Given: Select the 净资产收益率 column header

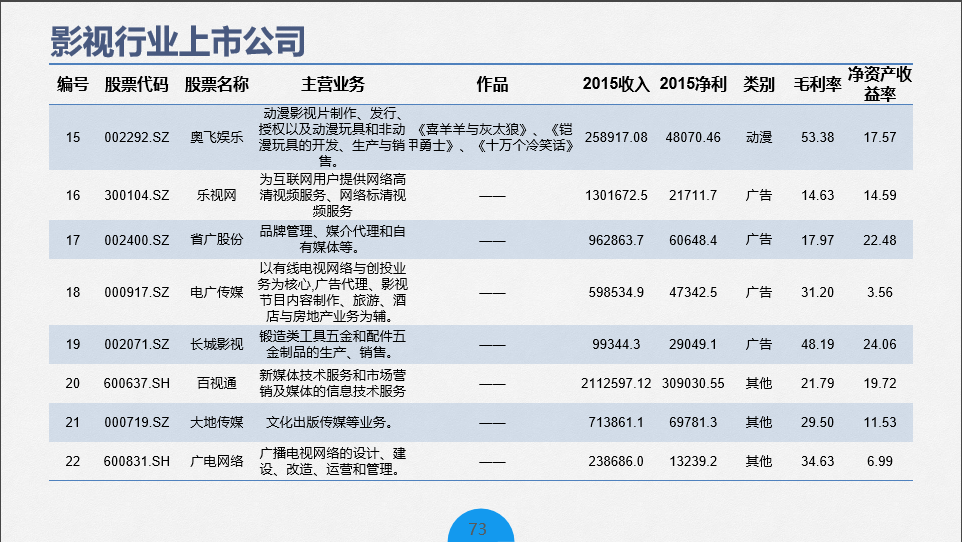Looking at the screenshot, I should pos(880,84).
